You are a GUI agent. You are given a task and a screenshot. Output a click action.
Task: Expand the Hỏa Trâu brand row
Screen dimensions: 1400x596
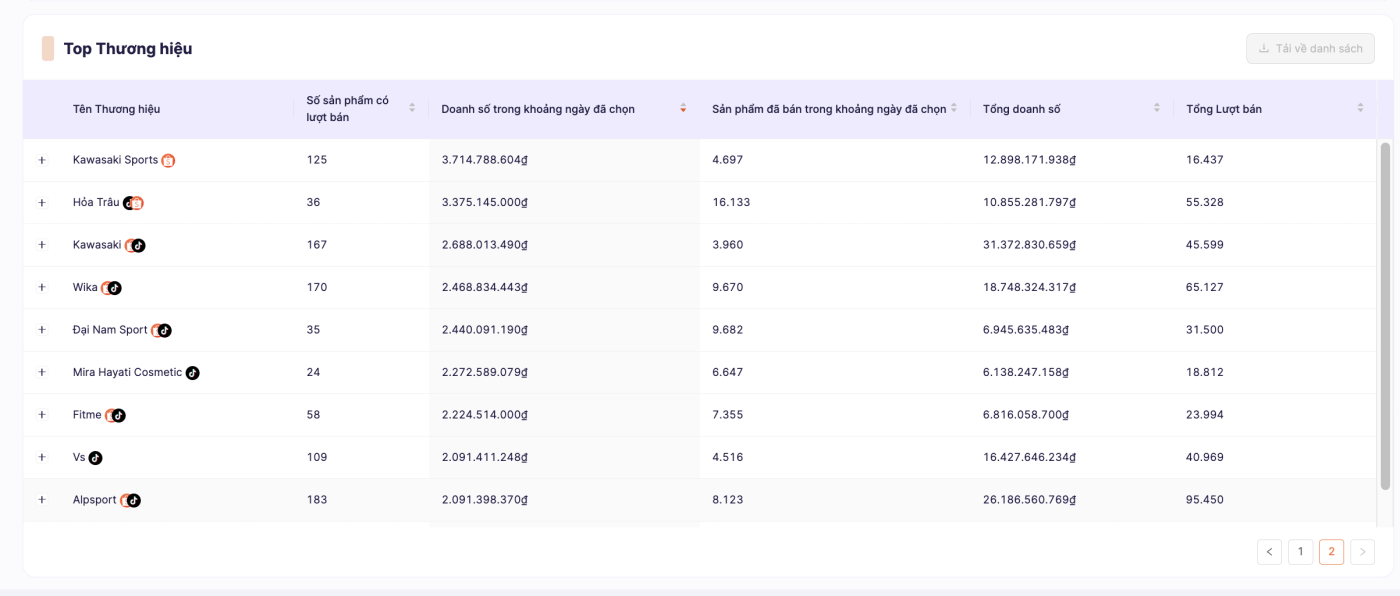click(x=42, y=203)
